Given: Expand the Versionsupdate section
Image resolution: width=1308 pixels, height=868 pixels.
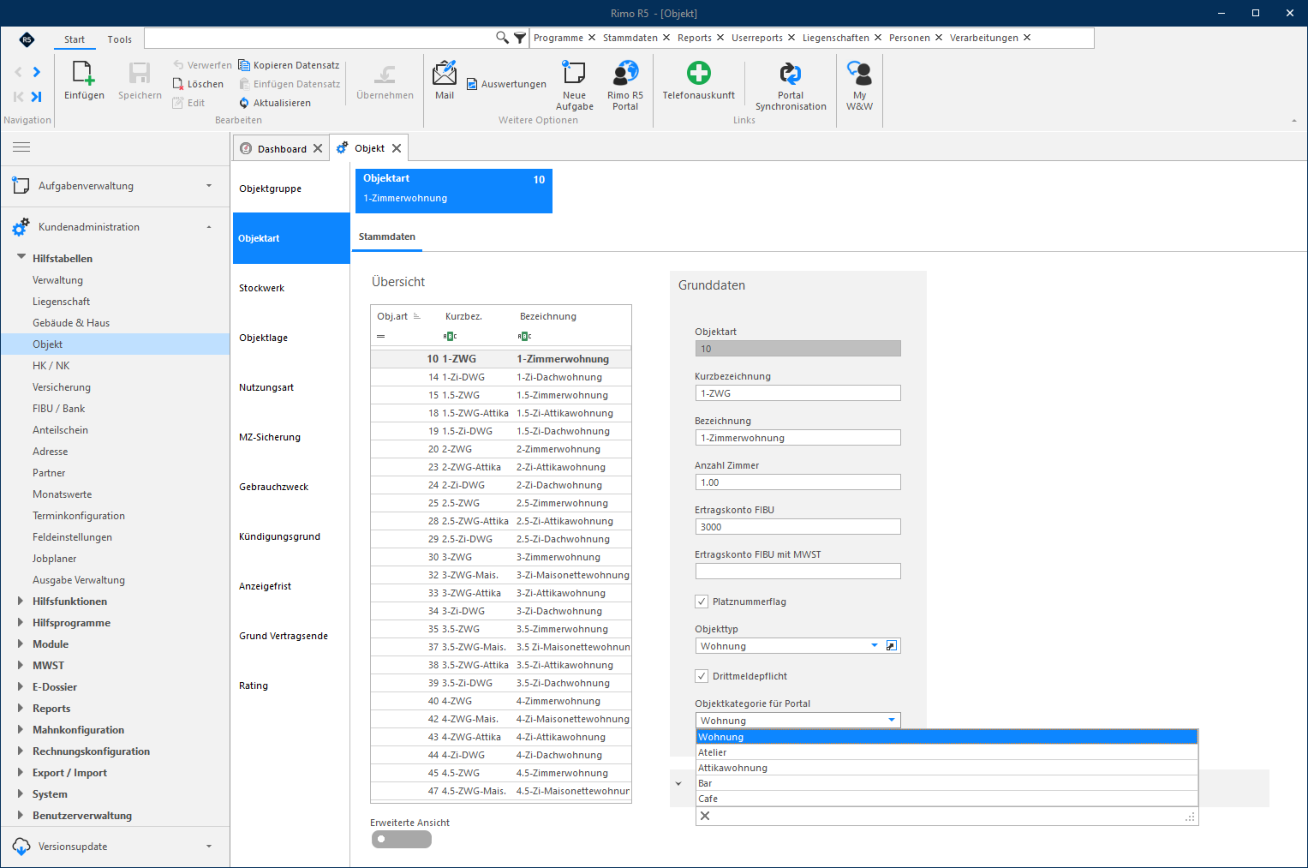Looking at the screenshot, I should (x=209, y=846).
